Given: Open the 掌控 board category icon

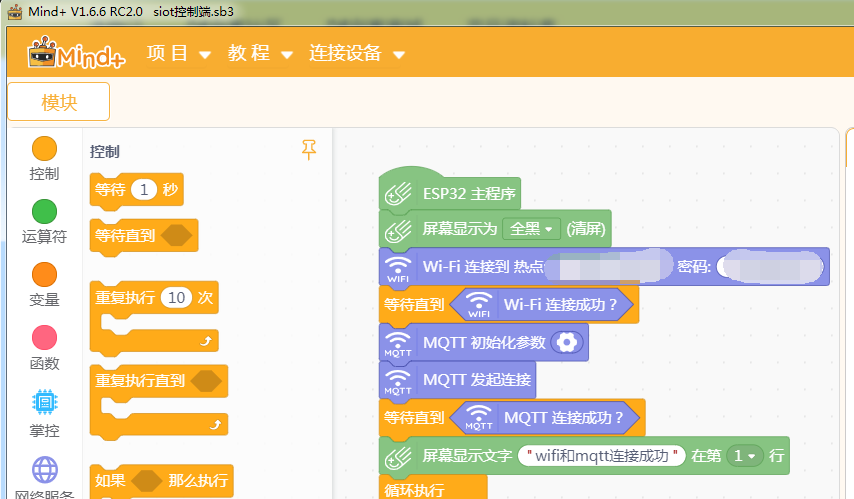Looking at the screenshot, I should [45, 403].
